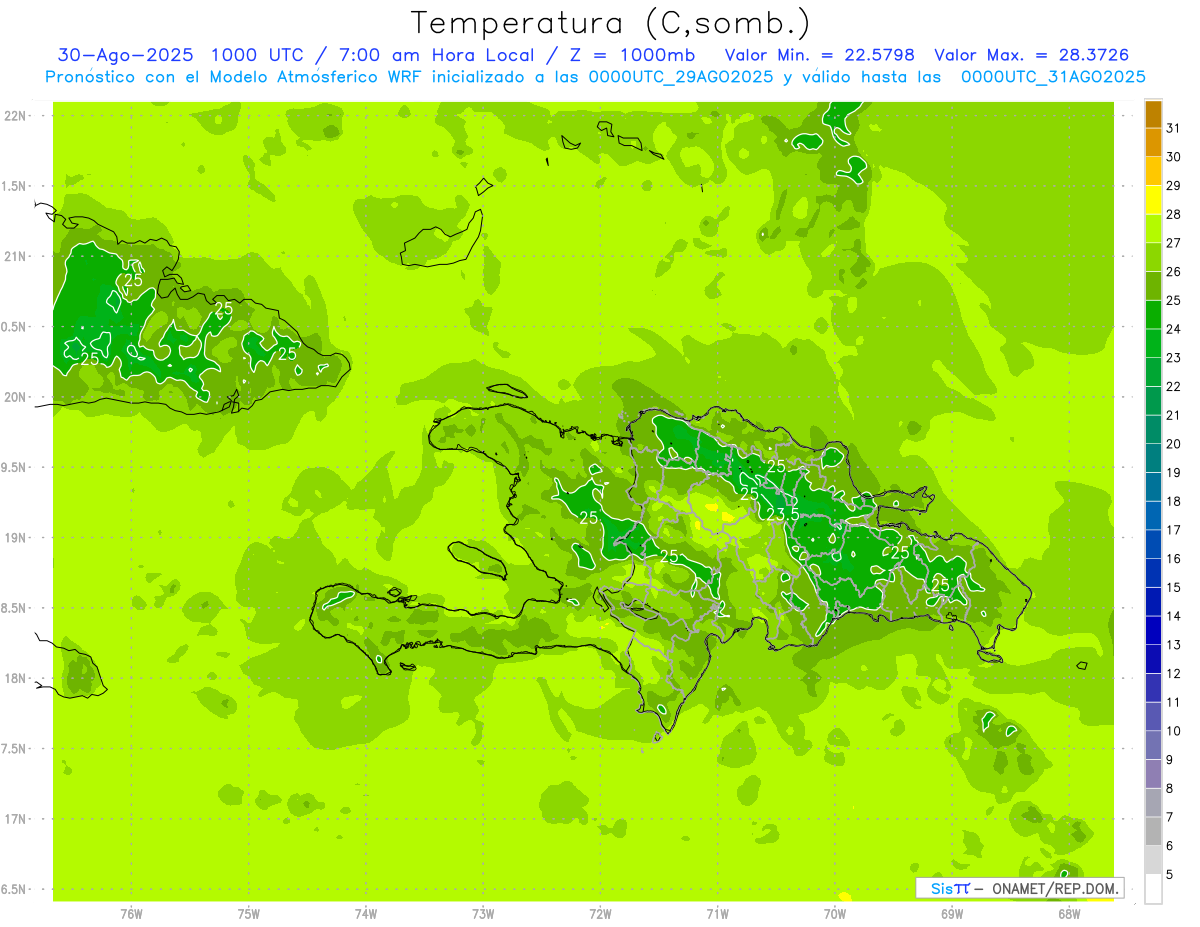Image resolution: width=1200 pixels, height=927 pixels.
Task: Click the '75W' longitude label
Action: (x=249, y=914)
